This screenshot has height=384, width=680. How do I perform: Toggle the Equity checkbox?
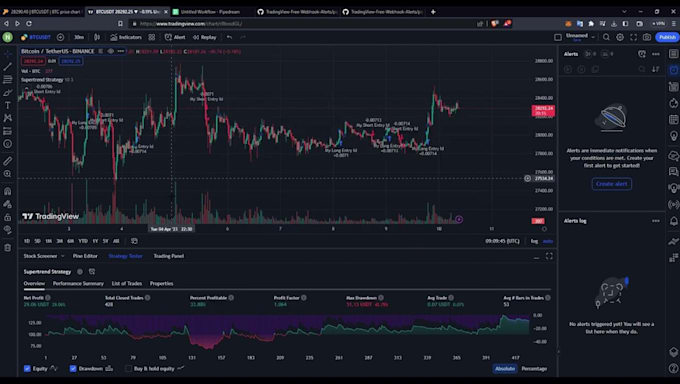pos(27,368)
